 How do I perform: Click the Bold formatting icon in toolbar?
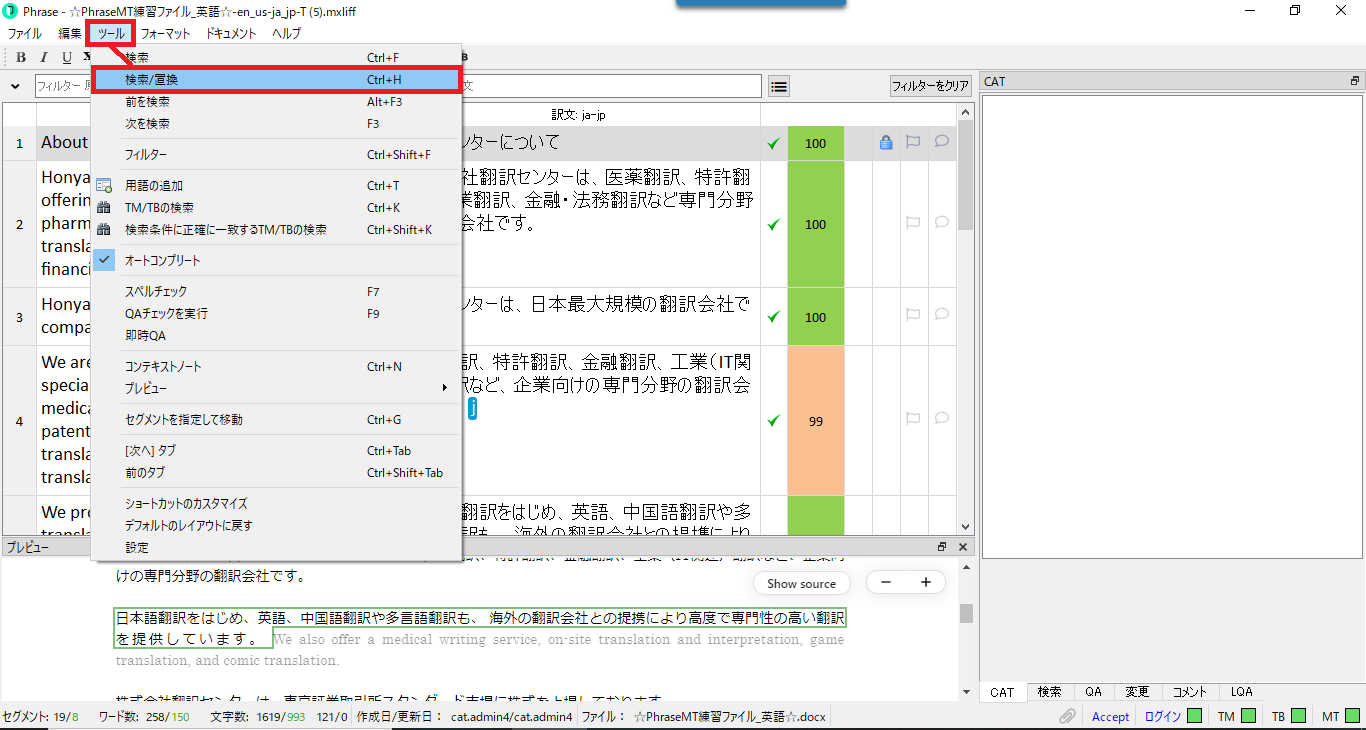[x=21, y=57]
